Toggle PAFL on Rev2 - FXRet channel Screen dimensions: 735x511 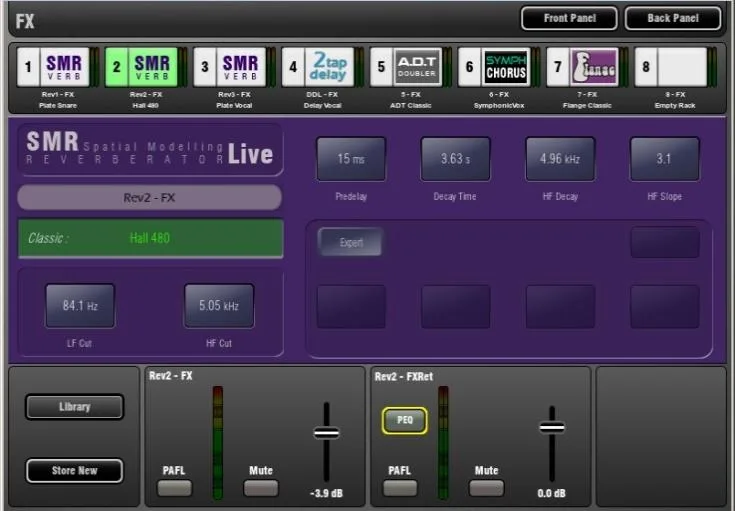point(400,488)
